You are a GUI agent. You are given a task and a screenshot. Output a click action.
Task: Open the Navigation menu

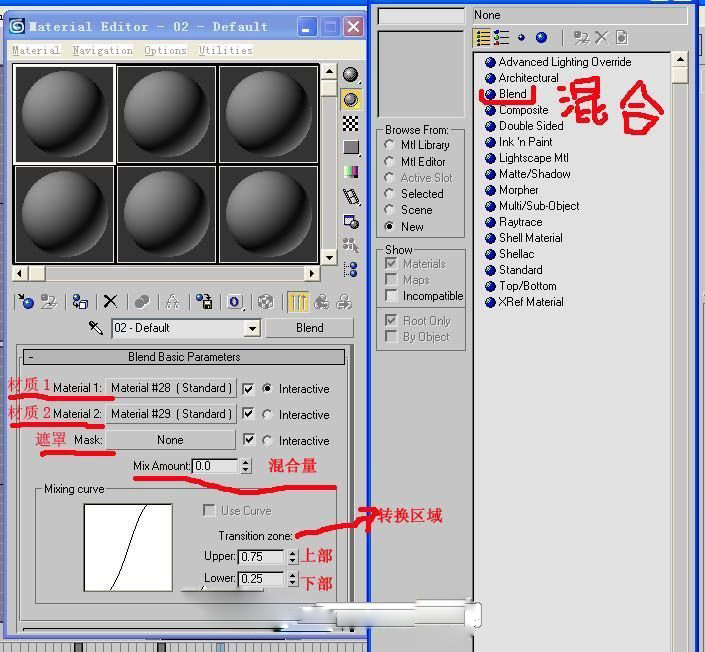coord(102,50)
